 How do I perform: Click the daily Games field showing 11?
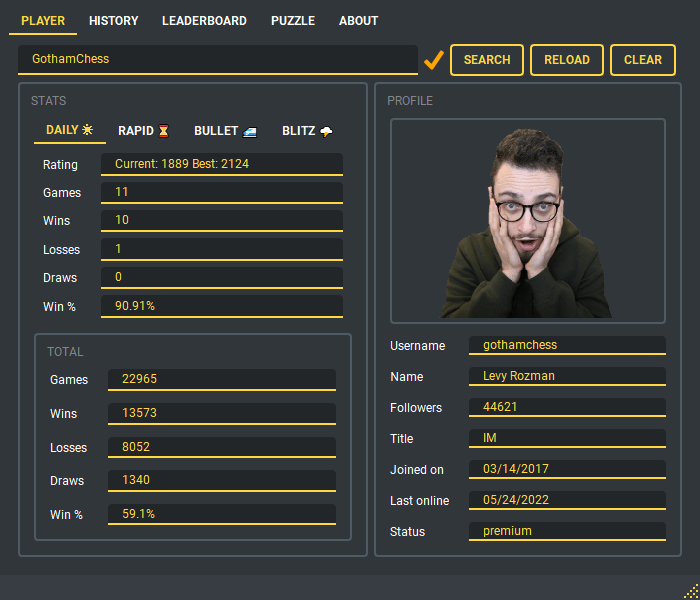click(222, 192)
